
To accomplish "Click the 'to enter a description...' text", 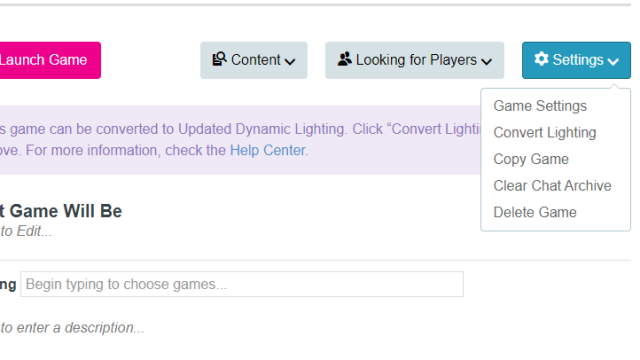I will click(72, 328).
